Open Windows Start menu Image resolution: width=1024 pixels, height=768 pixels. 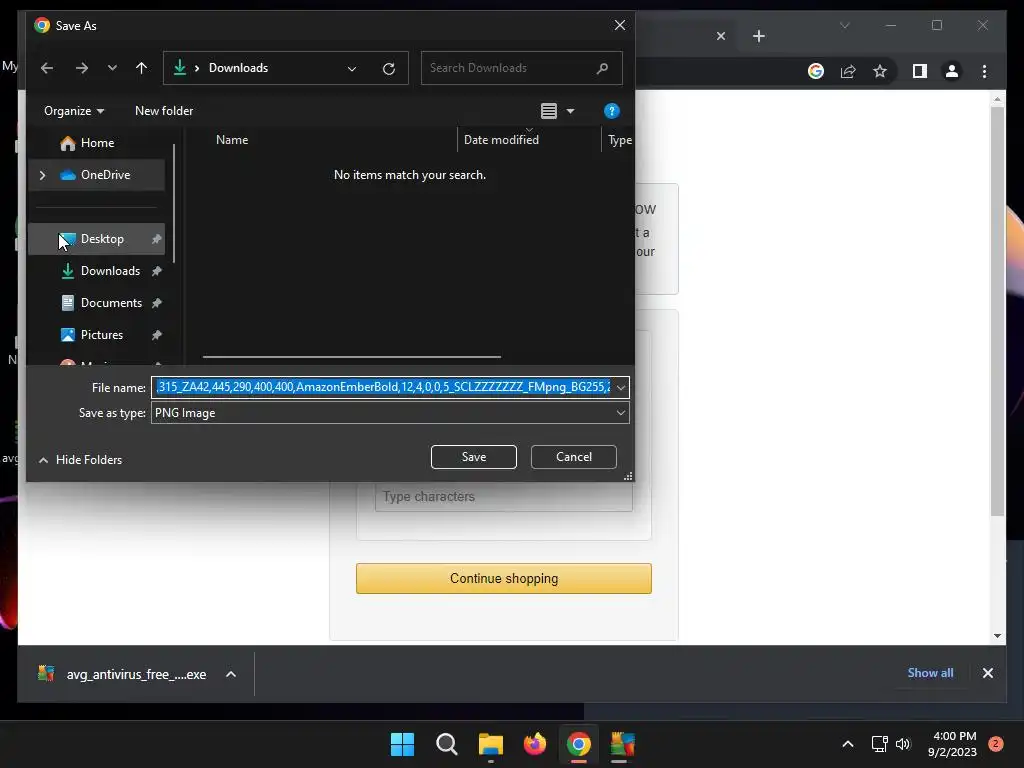tap(402, 744)
